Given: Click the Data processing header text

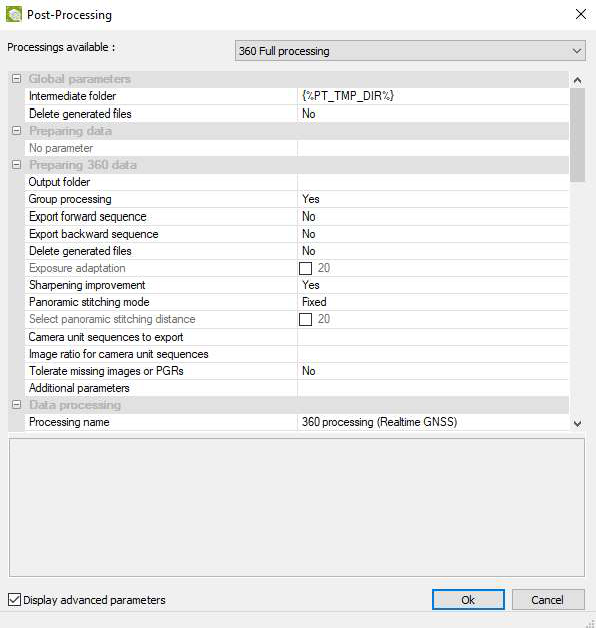Looking at the screenshot, I should [74, 405].
